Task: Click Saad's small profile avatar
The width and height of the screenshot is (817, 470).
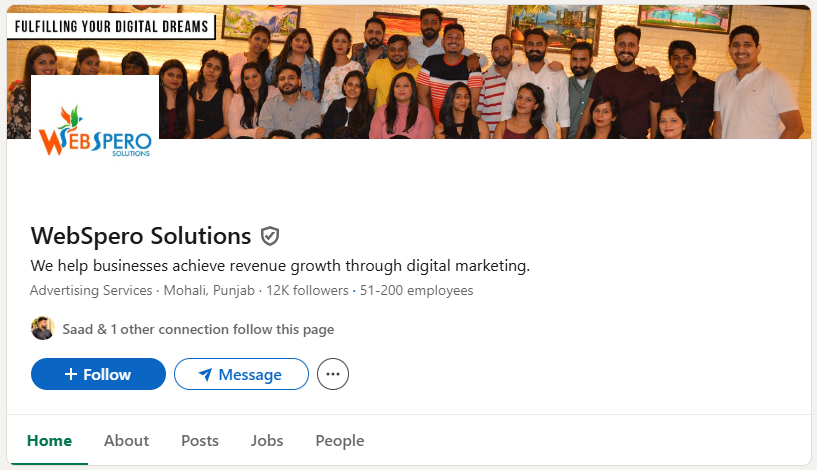Action: [x=42, y=329]
